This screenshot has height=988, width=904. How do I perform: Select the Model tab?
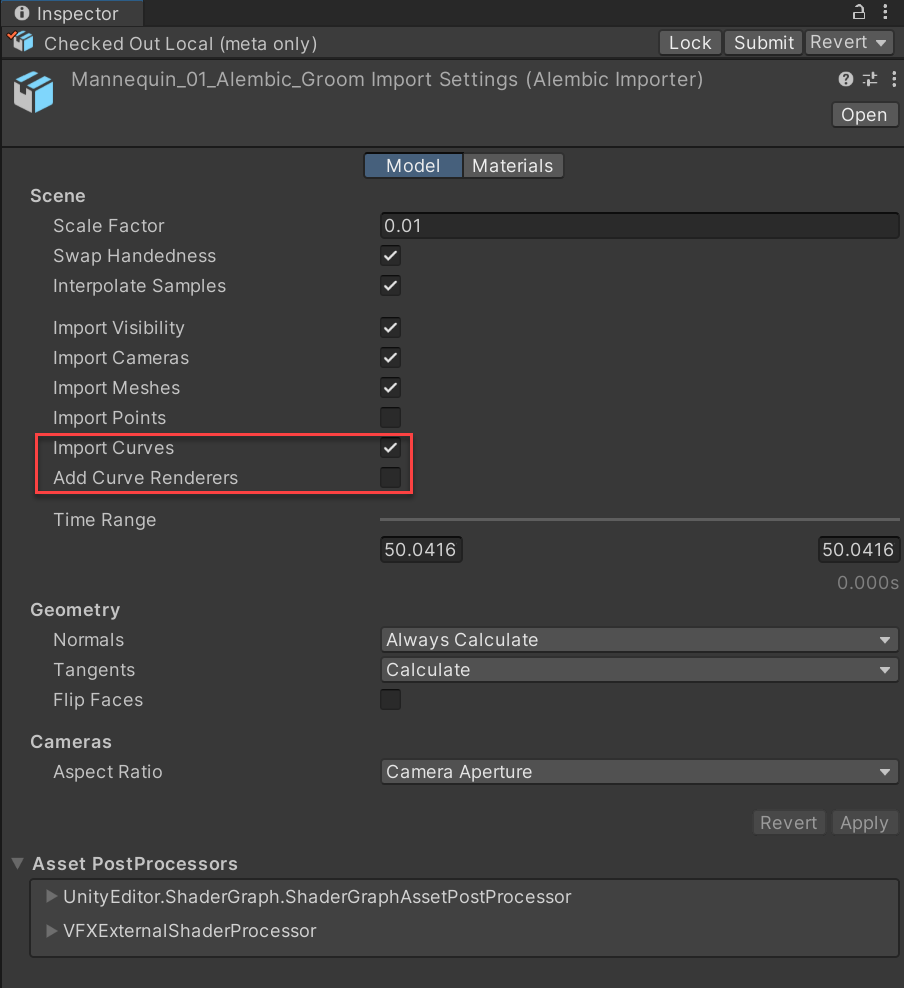point(413,166)
